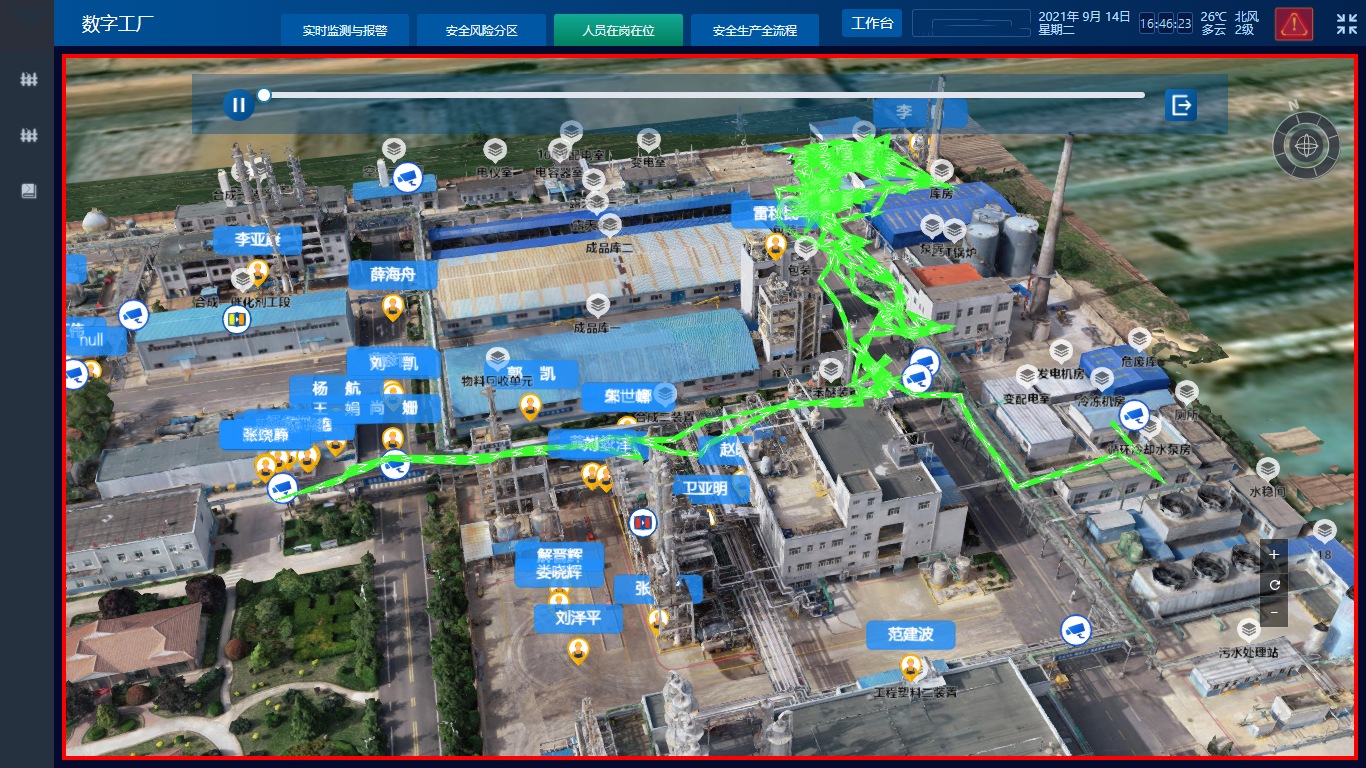The width and height of the screenshot is (1366, 768).
Task: Pause the trajectory playback
Action: tap(238, 104)
